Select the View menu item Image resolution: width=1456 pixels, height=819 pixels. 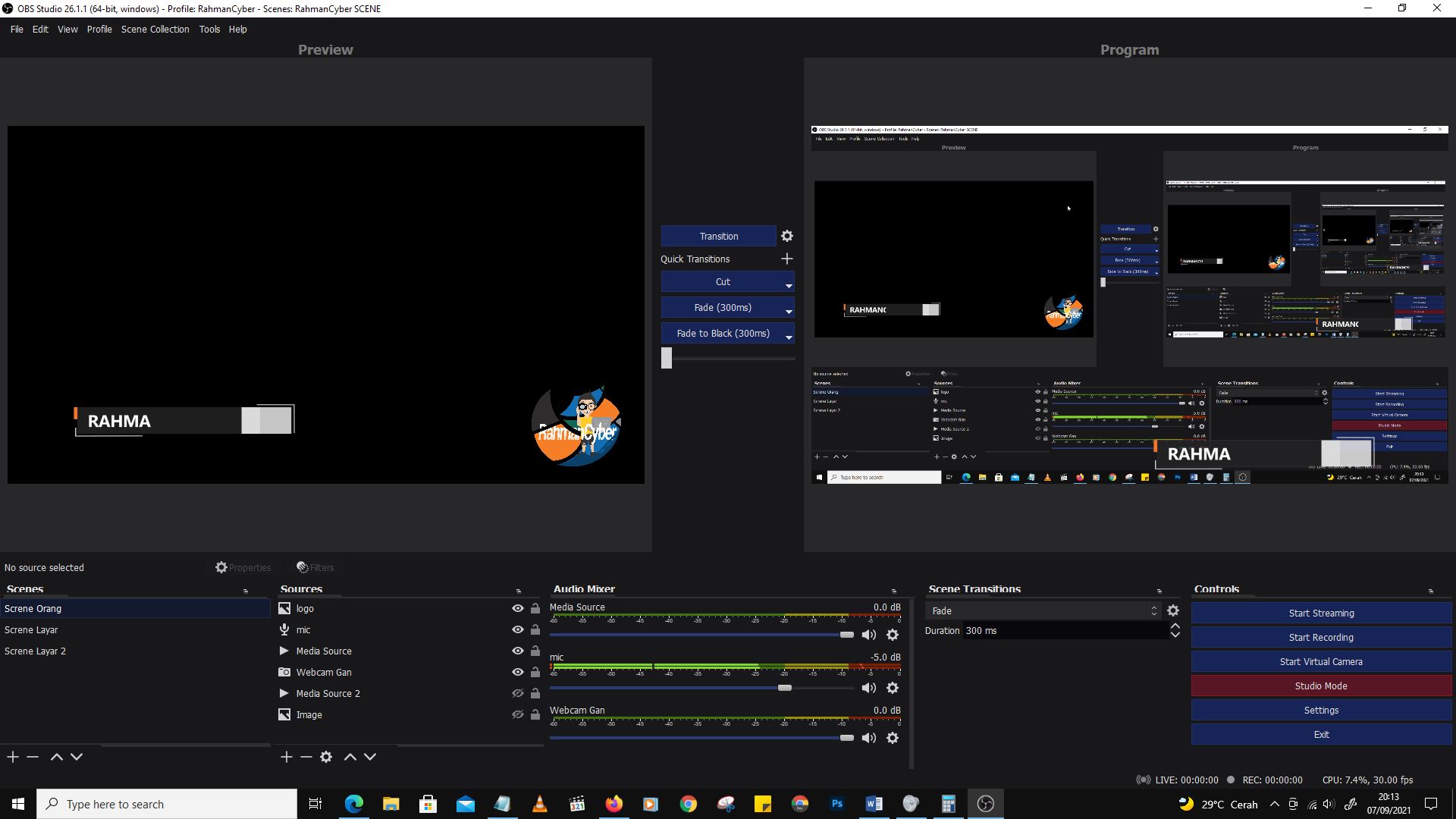pyautogui.click(x=67, y=29)
